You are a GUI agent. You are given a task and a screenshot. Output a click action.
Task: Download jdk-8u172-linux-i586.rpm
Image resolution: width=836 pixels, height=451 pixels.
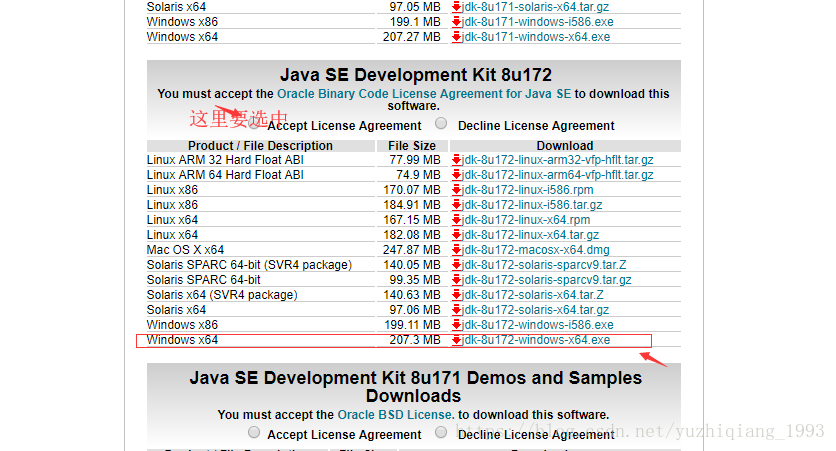pyautogui.click(x=528, y=190)
